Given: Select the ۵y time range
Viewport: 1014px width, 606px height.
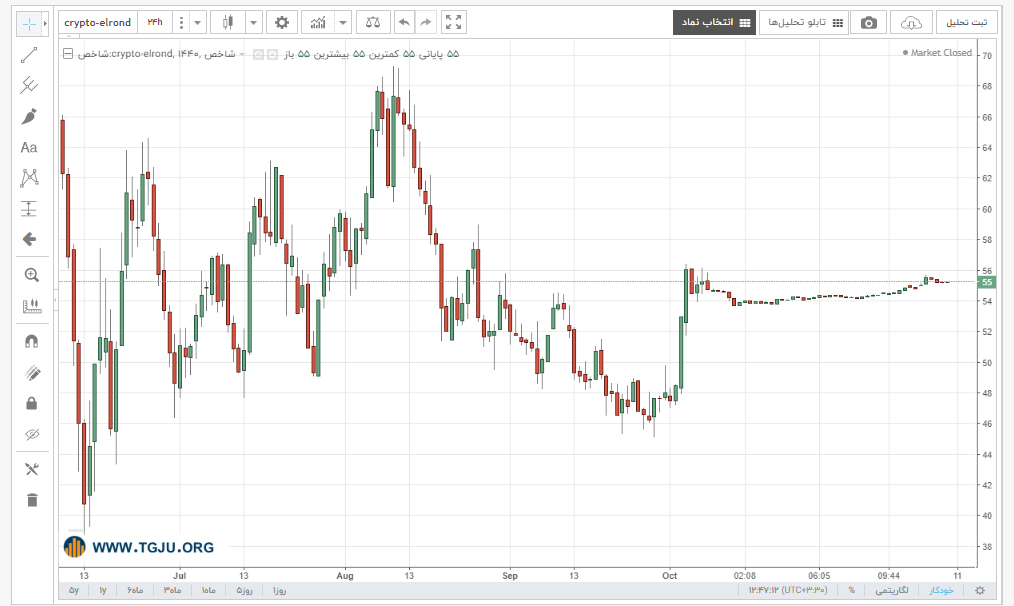Looking at the screenshot, I should tap(74, 590).
